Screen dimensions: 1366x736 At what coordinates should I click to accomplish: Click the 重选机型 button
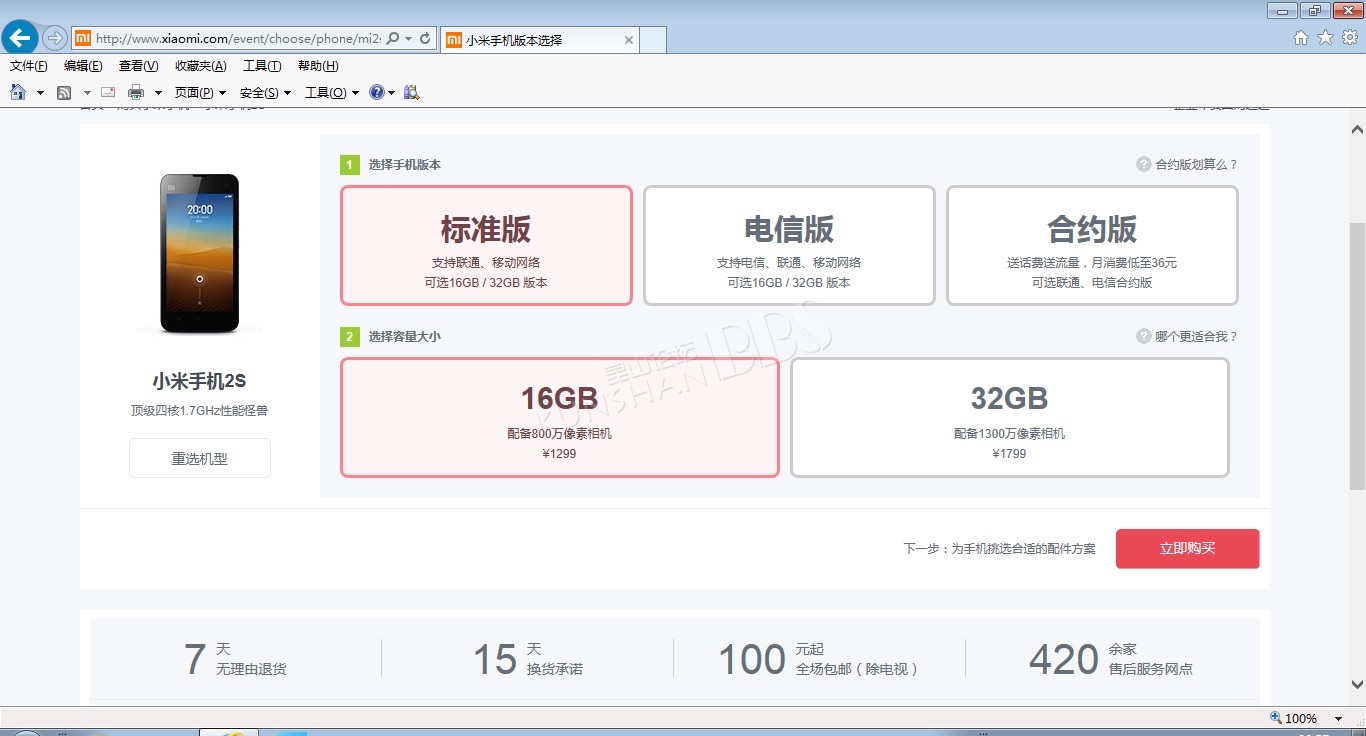coord(200,458)
